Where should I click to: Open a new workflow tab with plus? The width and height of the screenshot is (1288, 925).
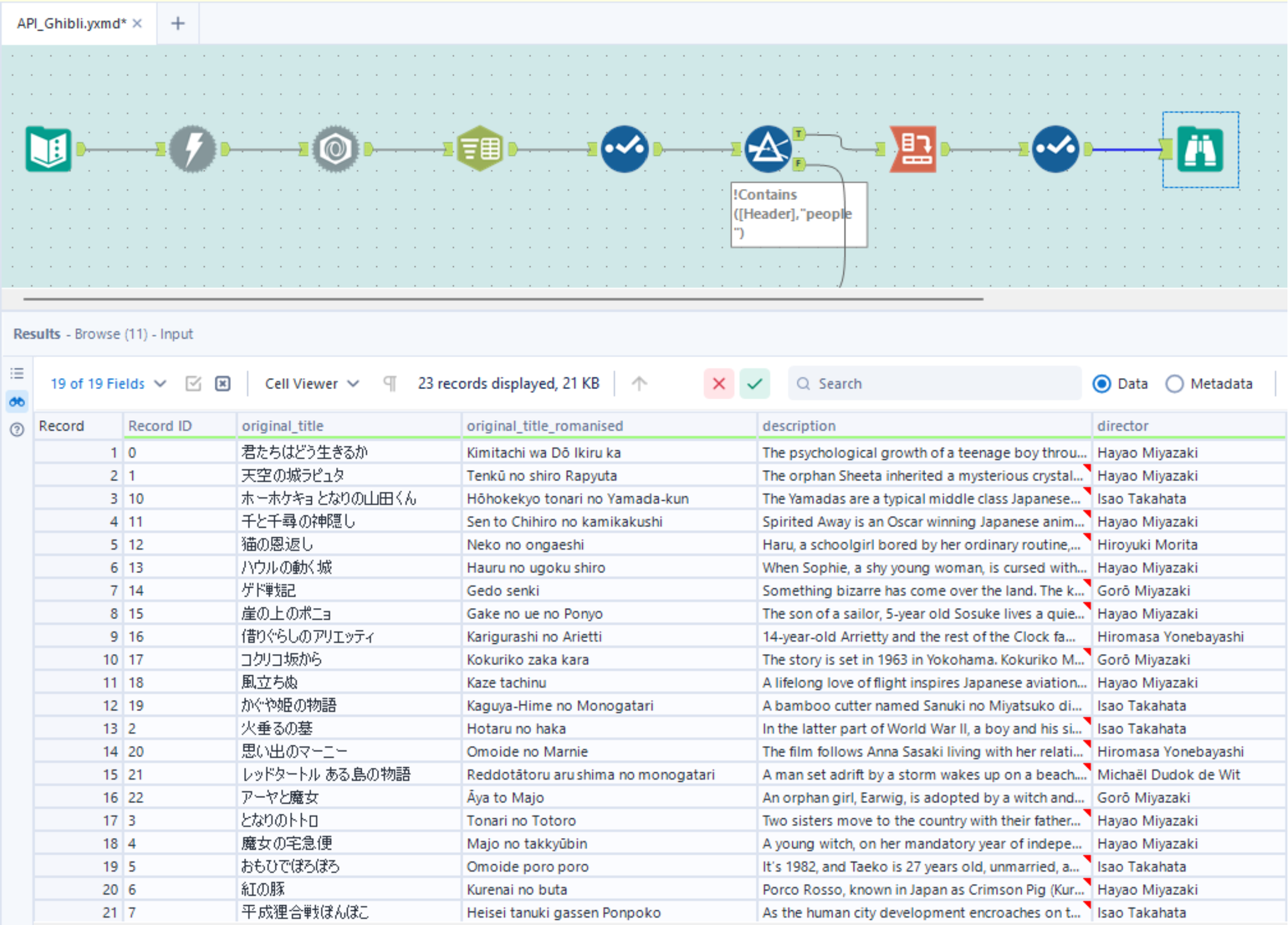click(178, 23)
